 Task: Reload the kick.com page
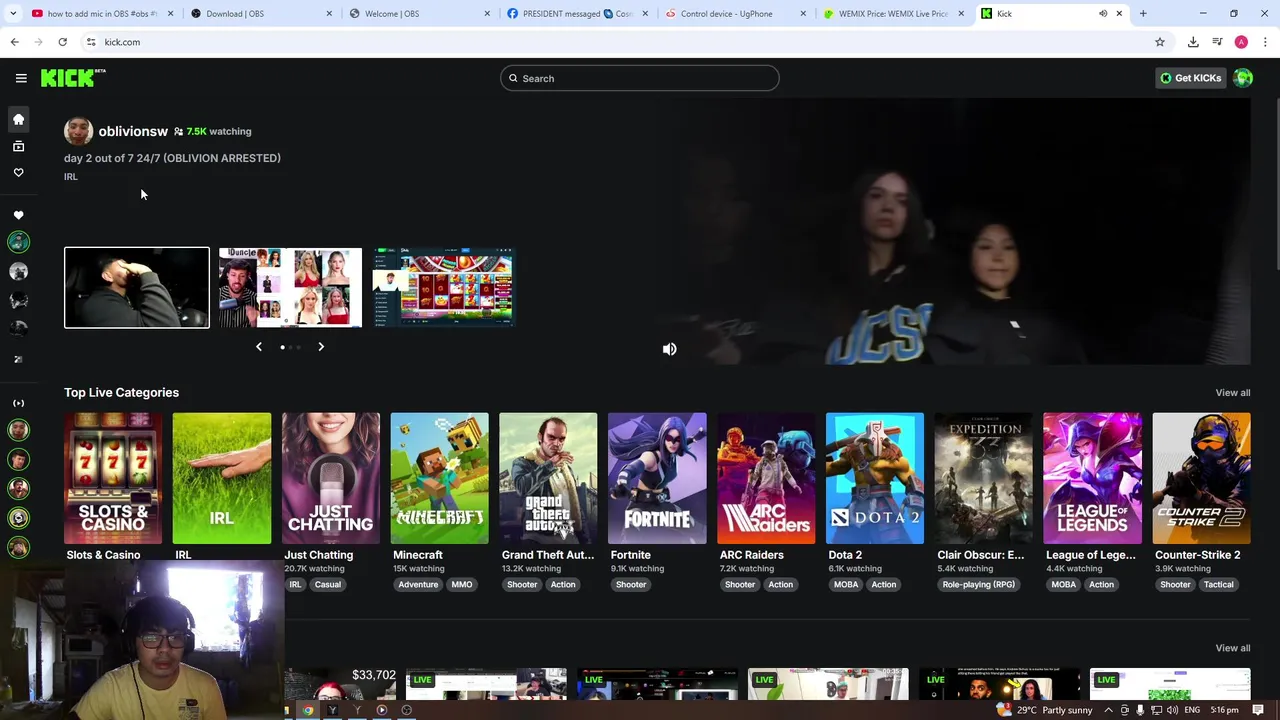[x=62, y=42]
